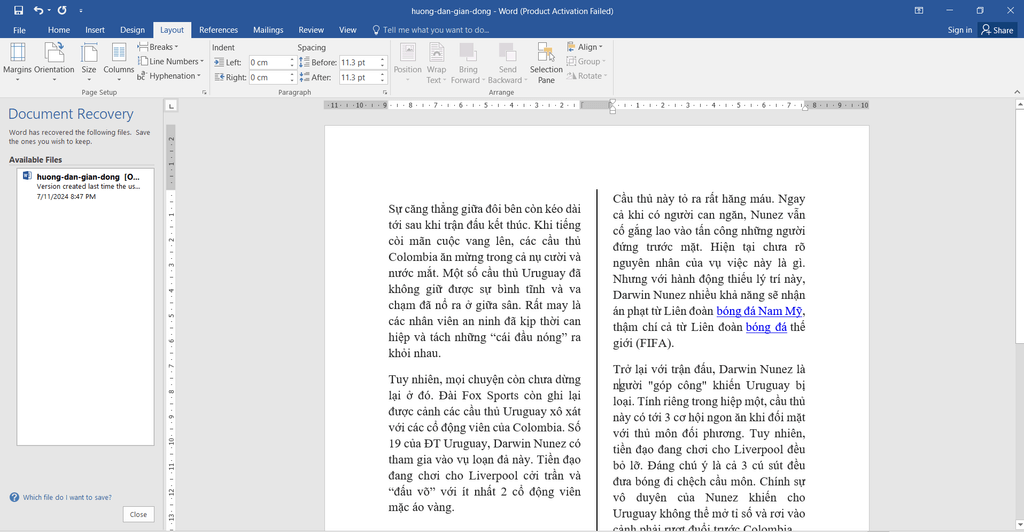Open the Columns menu
This screenshot has width=1024, height=532.
click(118, 61)
